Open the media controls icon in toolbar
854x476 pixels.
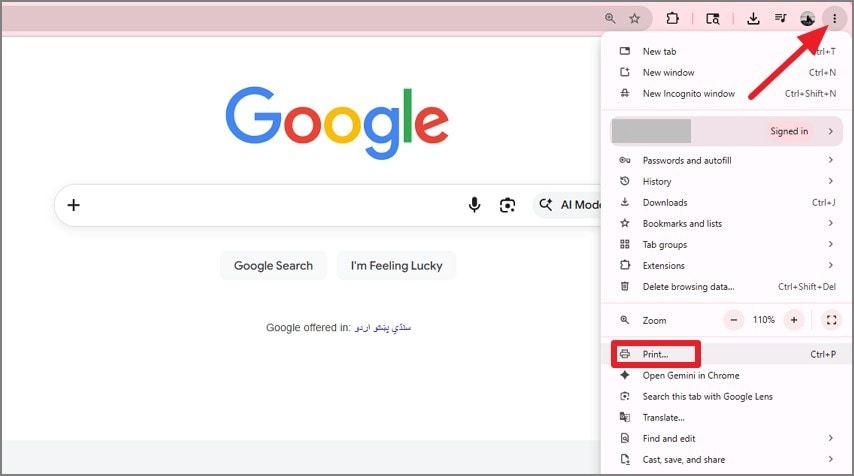coord(780,19)
